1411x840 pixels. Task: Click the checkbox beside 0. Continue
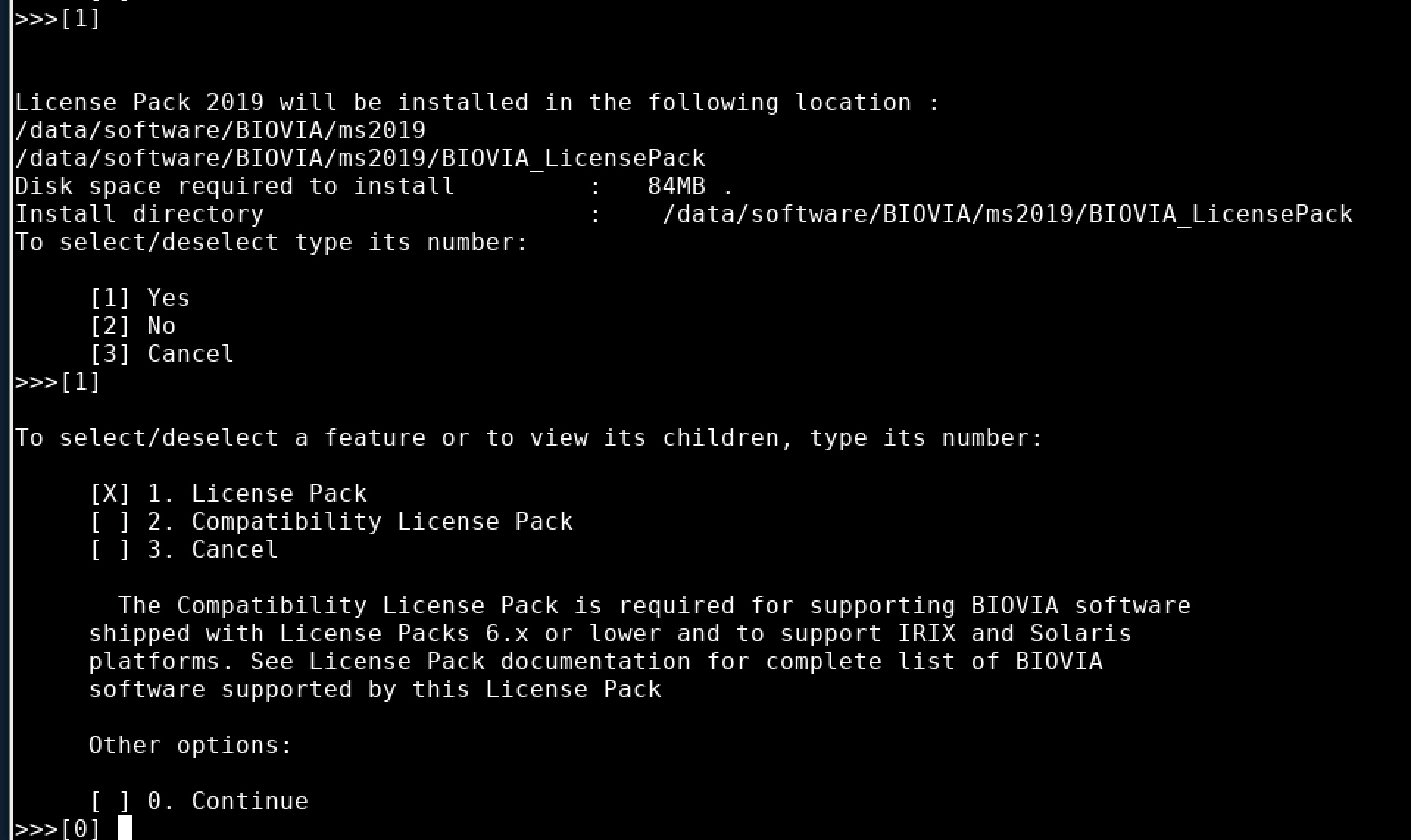click(x=110, y=801)
